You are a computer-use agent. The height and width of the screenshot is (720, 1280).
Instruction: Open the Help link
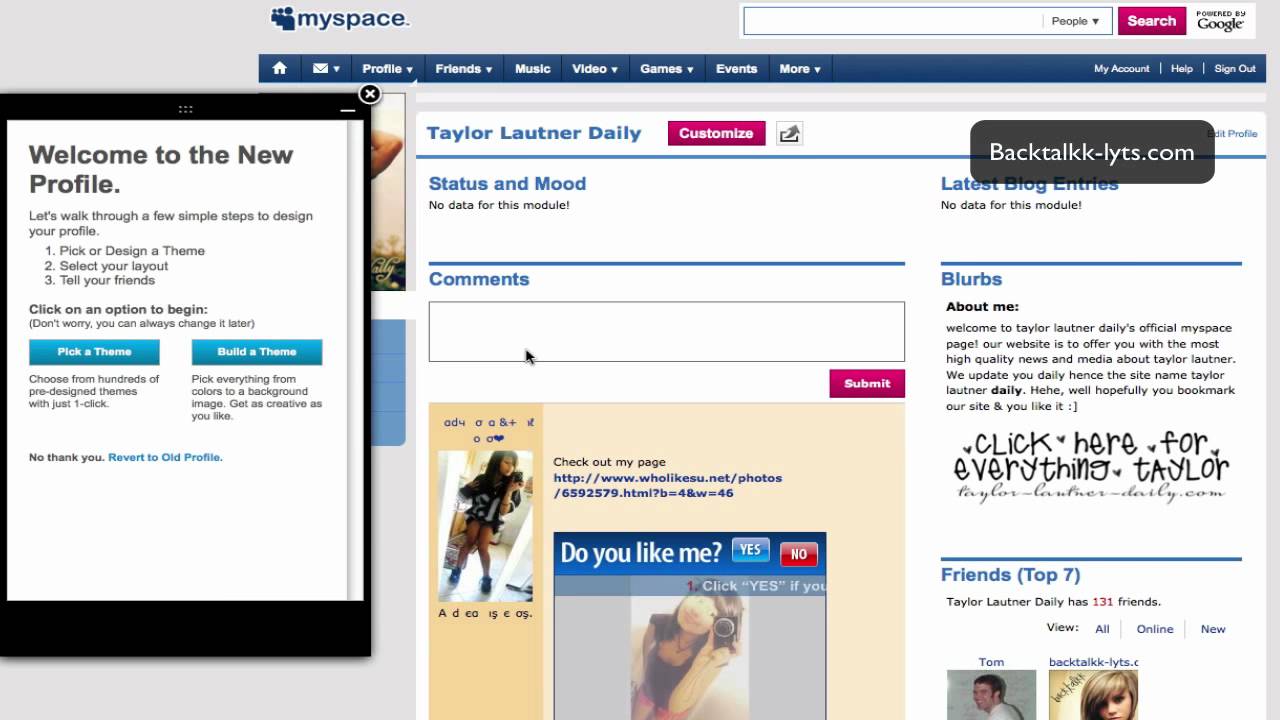click(1182, 69)
